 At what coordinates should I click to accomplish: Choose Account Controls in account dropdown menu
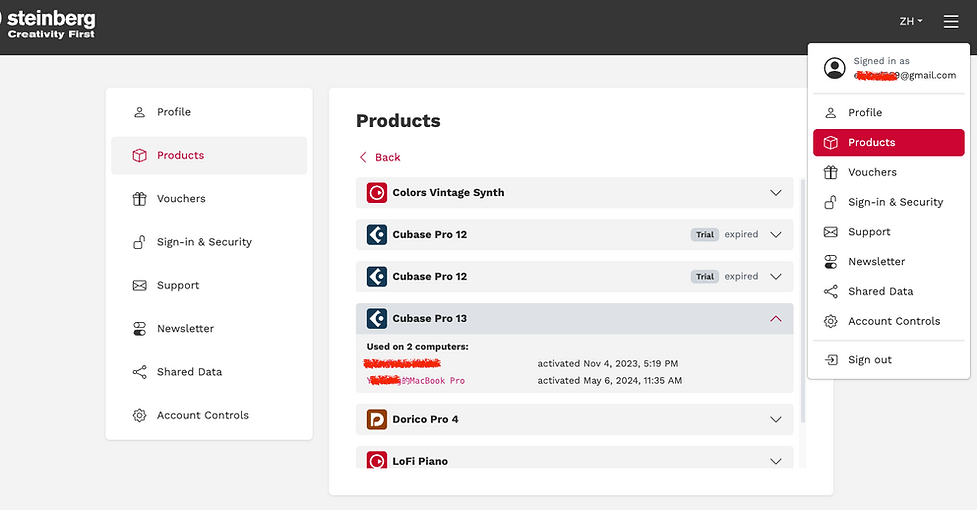point(889,321)
